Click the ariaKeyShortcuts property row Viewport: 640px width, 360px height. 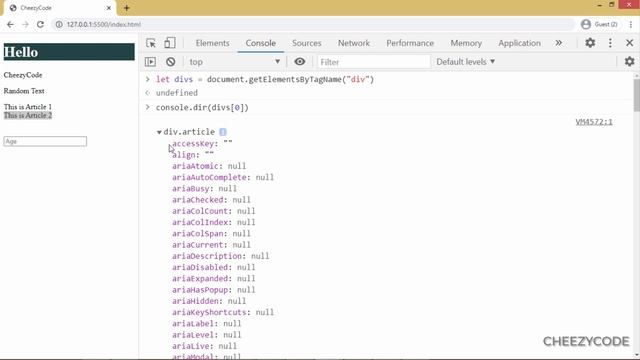click(222, 312)
